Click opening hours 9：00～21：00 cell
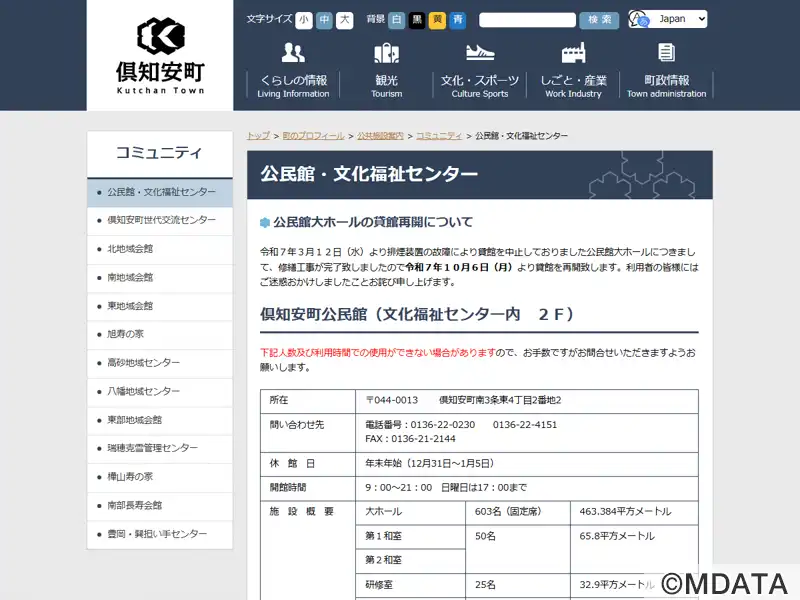 [x=527, y=488]
